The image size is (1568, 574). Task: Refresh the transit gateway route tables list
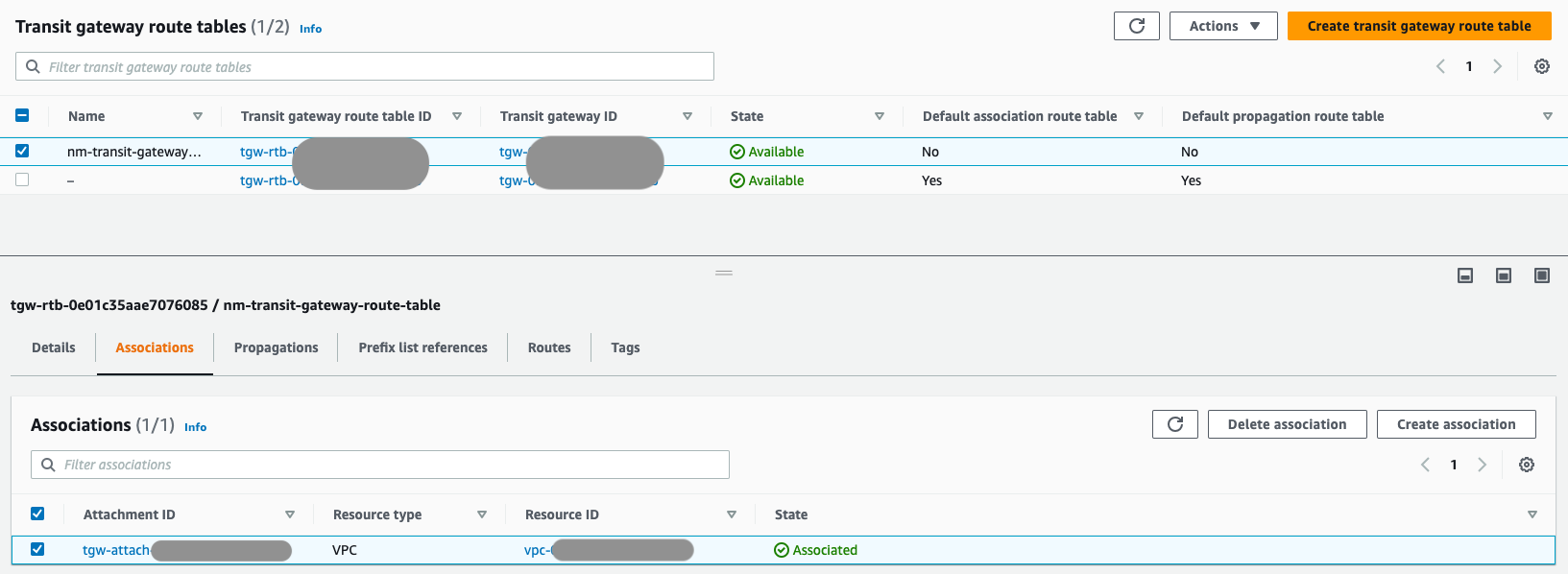point(1137,26)
